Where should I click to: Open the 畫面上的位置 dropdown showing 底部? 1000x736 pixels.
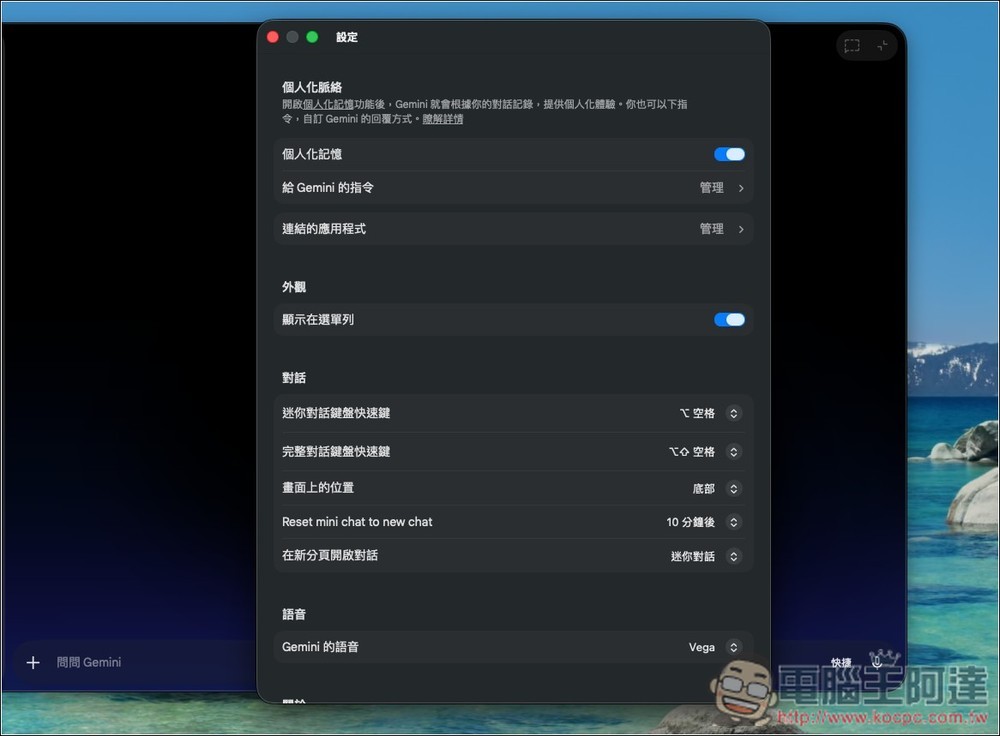733,489
